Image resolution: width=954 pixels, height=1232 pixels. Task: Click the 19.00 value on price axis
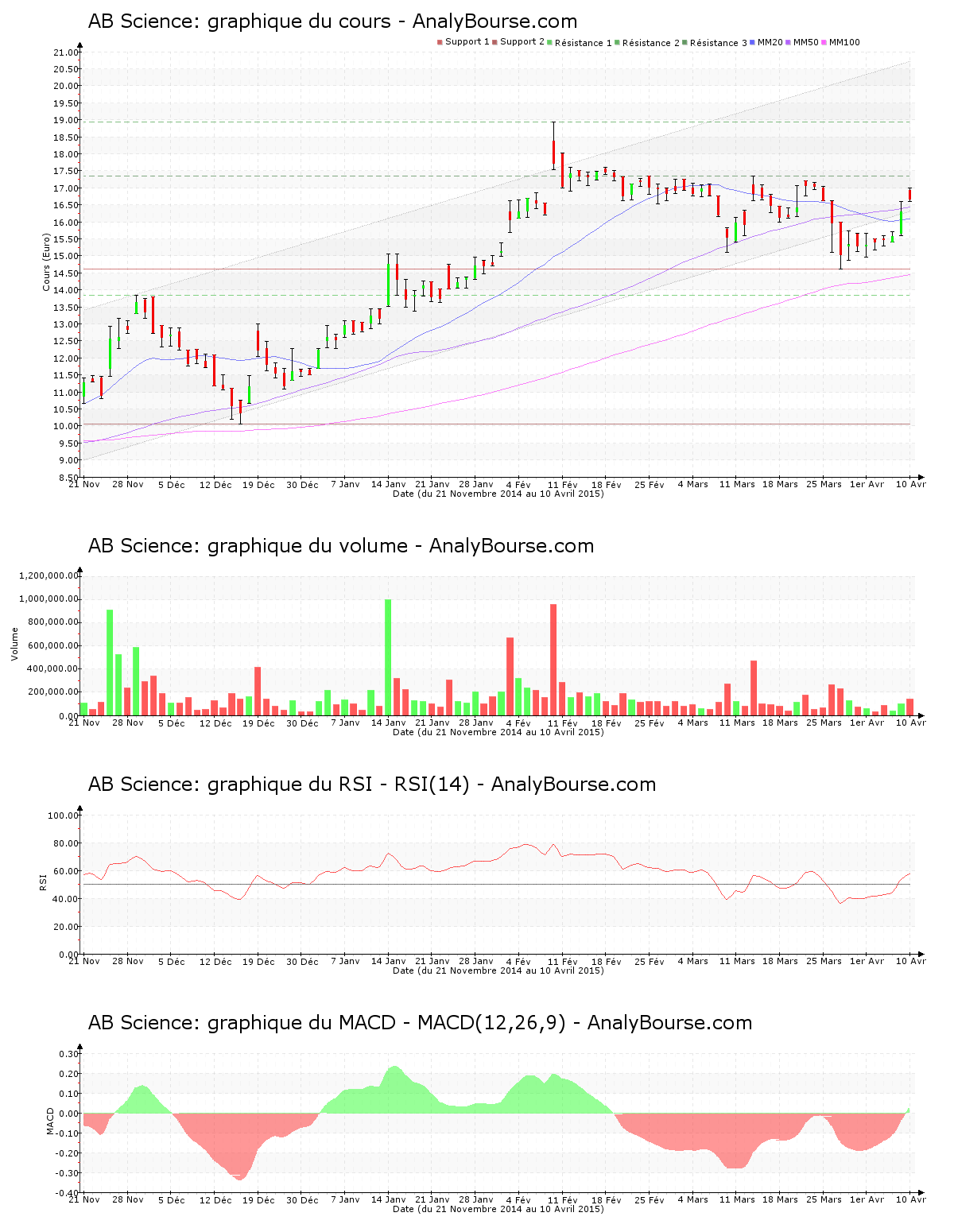[66, 120]
